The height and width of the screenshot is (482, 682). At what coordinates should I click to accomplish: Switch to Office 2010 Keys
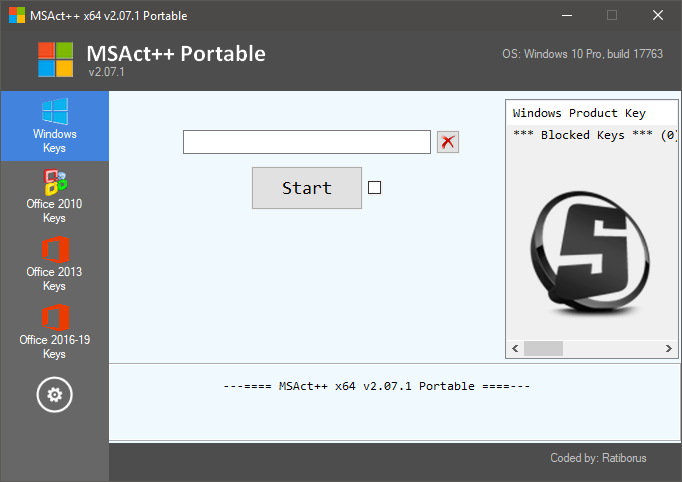(x=54, y=196)
